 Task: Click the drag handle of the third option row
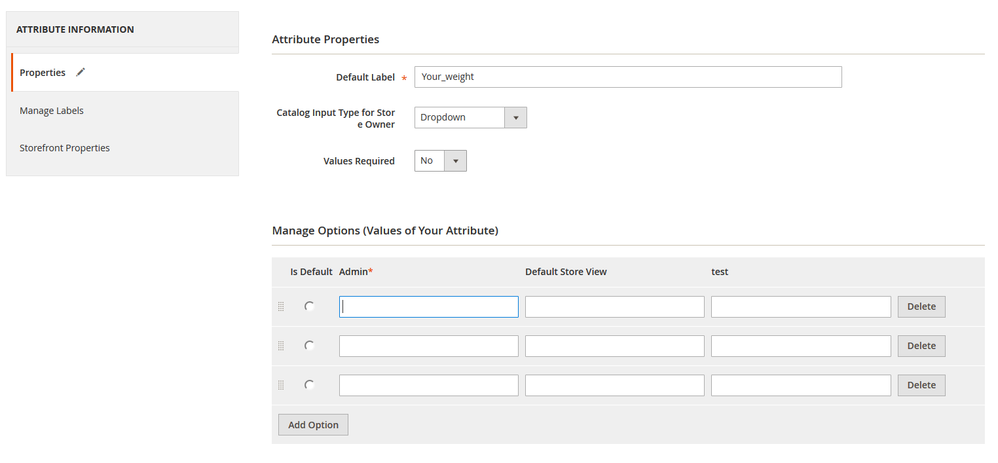coord(281,385)
